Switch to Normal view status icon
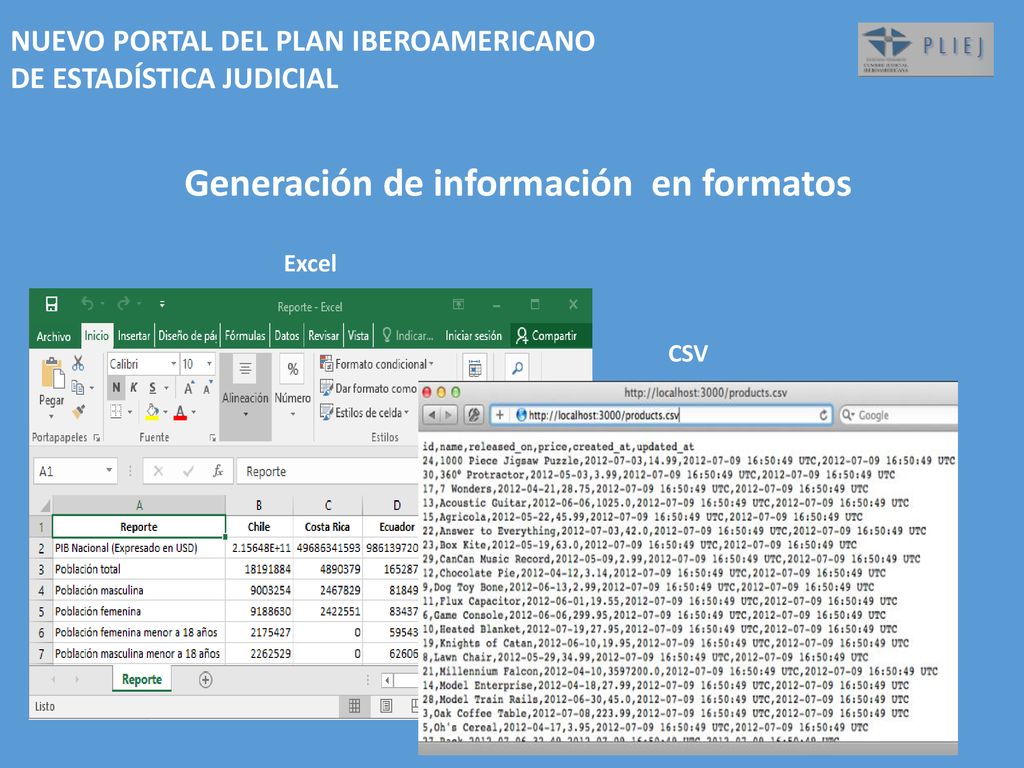The image size is (1024, 768). pyautogui.click(x=354, y=706)
